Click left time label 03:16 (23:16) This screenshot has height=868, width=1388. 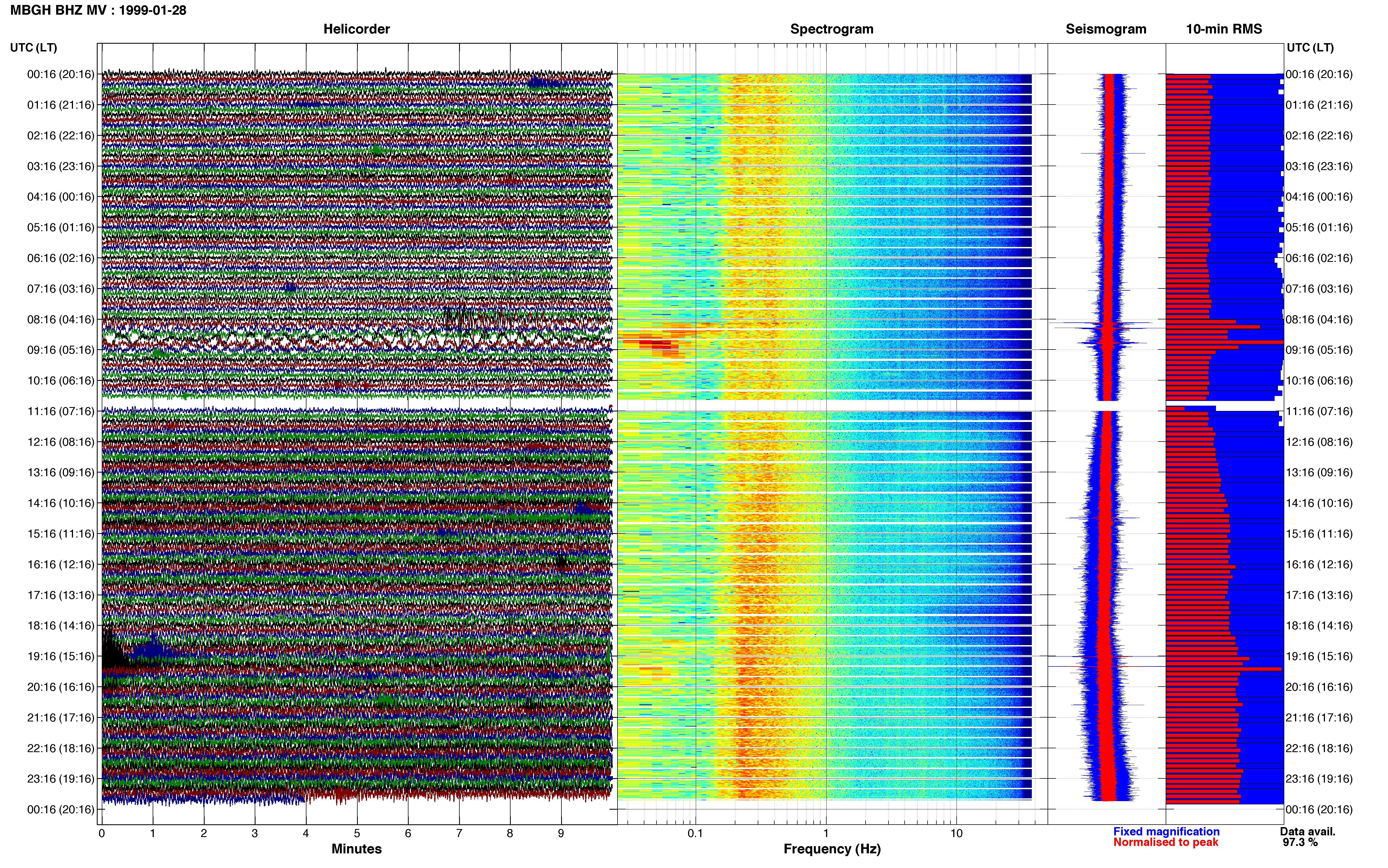61,166
